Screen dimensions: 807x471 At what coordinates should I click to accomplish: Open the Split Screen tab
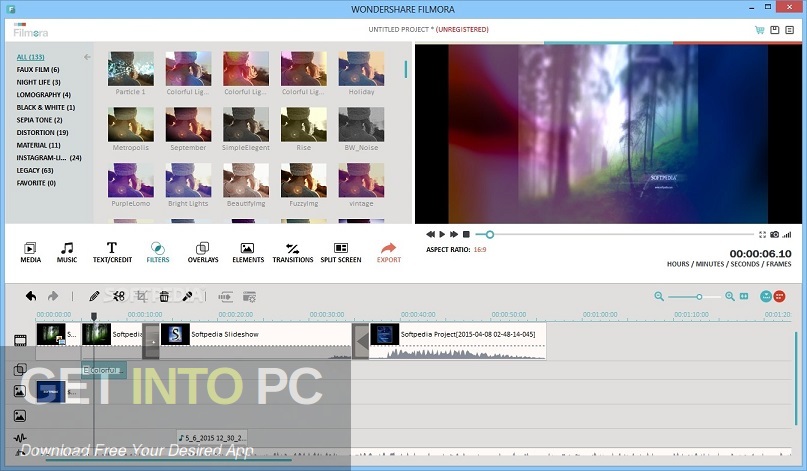point(341,252)
